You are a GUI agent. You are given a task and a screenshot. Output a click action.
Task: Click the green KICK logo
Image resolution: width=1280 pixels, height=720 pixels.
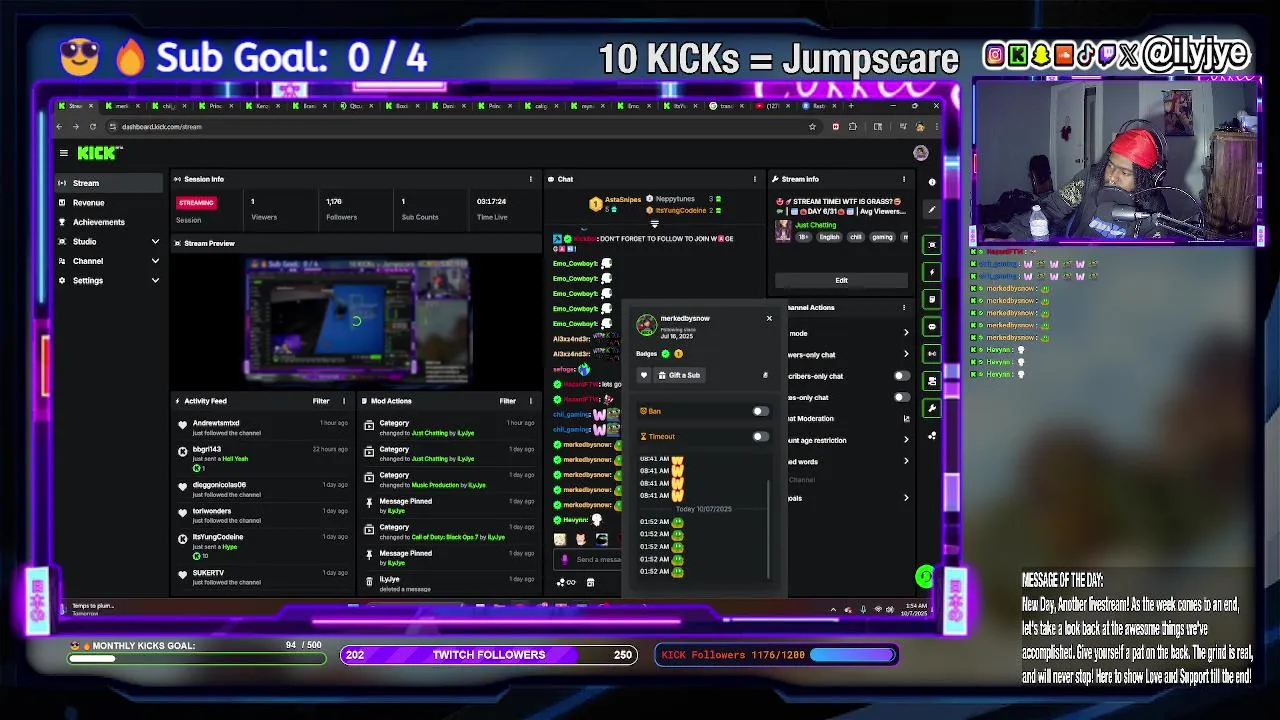pos(99,153)
